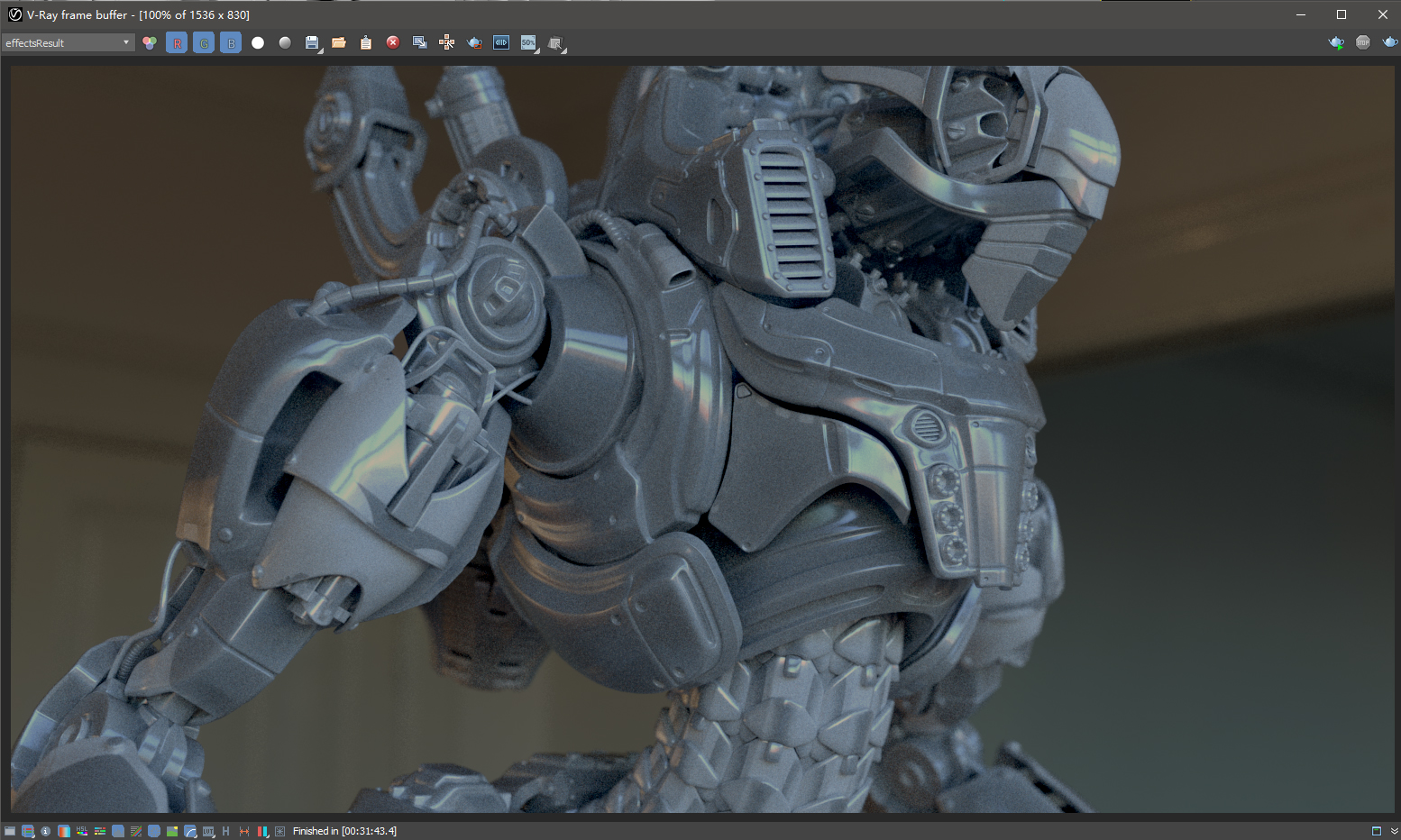Click the 'Finished in [00:31:43.4]' status text

click(x=344, y=831)
